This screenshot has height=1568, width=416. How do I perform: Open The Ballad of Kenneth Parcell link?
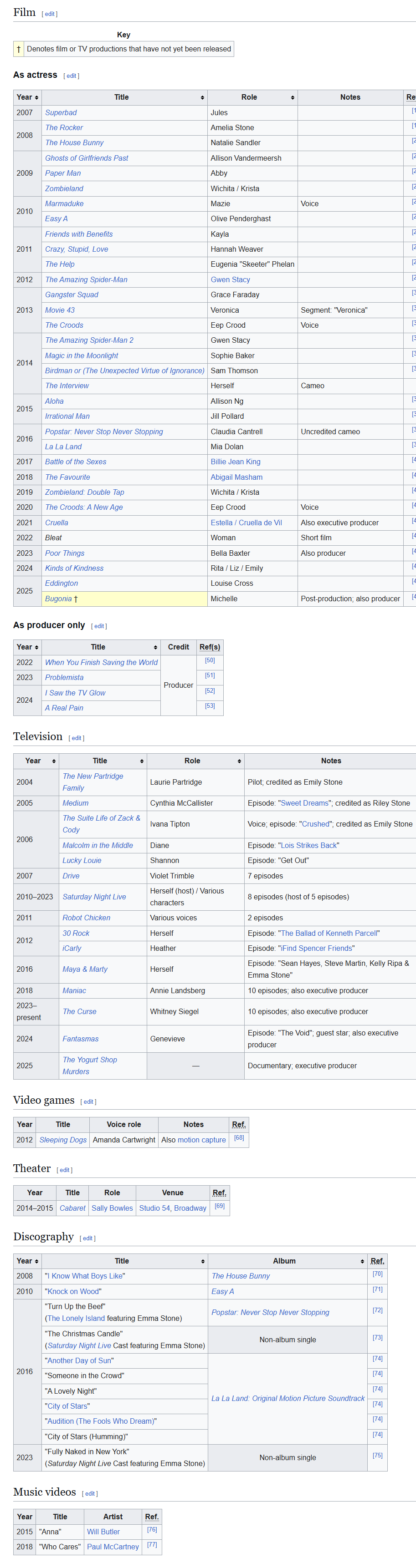329,933
